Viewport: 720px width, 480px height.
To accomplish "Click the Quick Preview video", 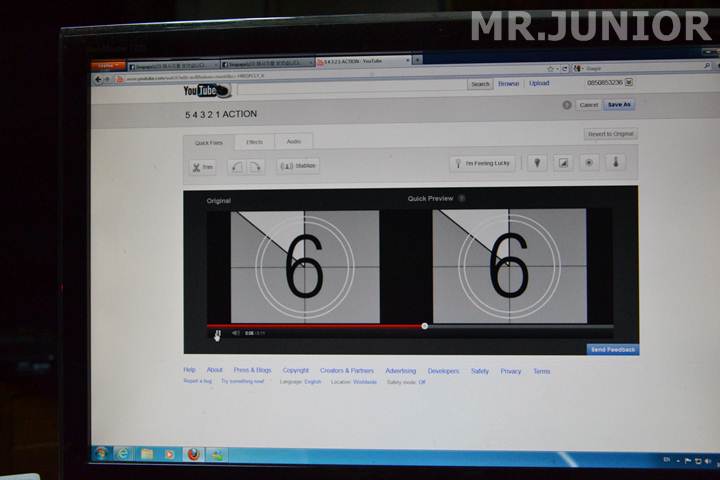I will [509, 266].
